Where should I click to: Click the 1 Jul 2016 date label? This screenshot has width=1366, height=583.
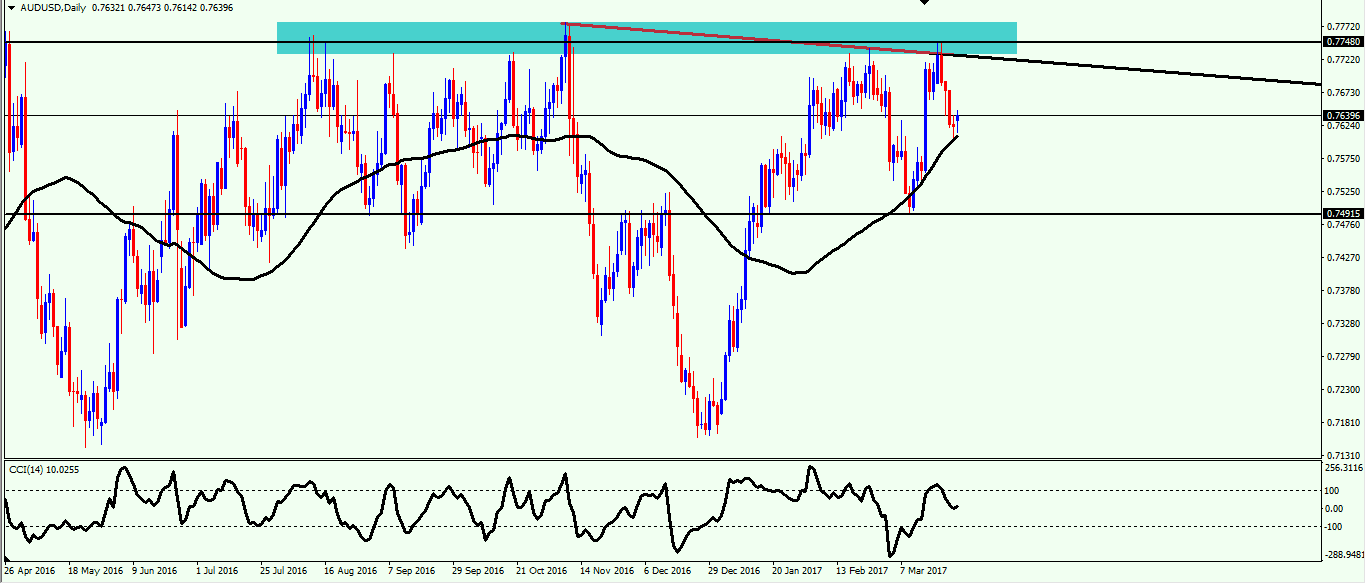tap(218, 571)
